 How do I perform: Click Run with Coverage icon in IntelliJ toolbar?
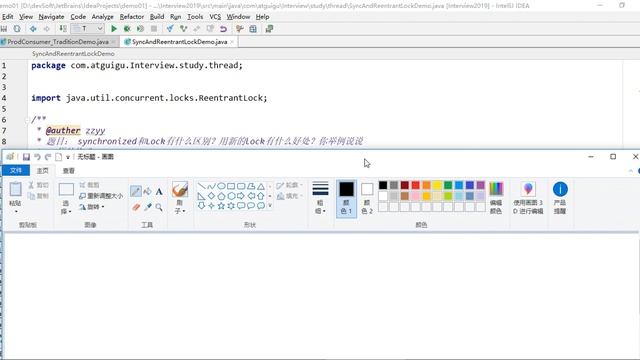[140, 29]
